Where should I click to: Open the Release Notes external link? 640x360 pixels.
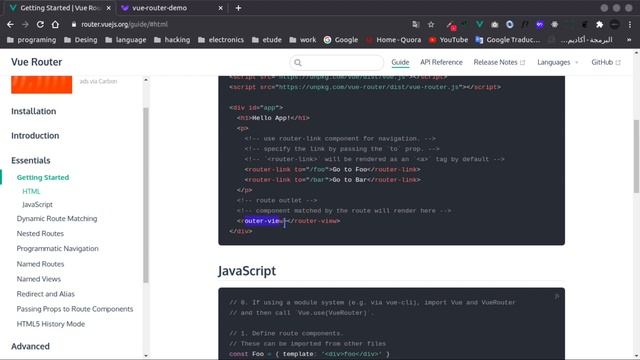[499, 62]
